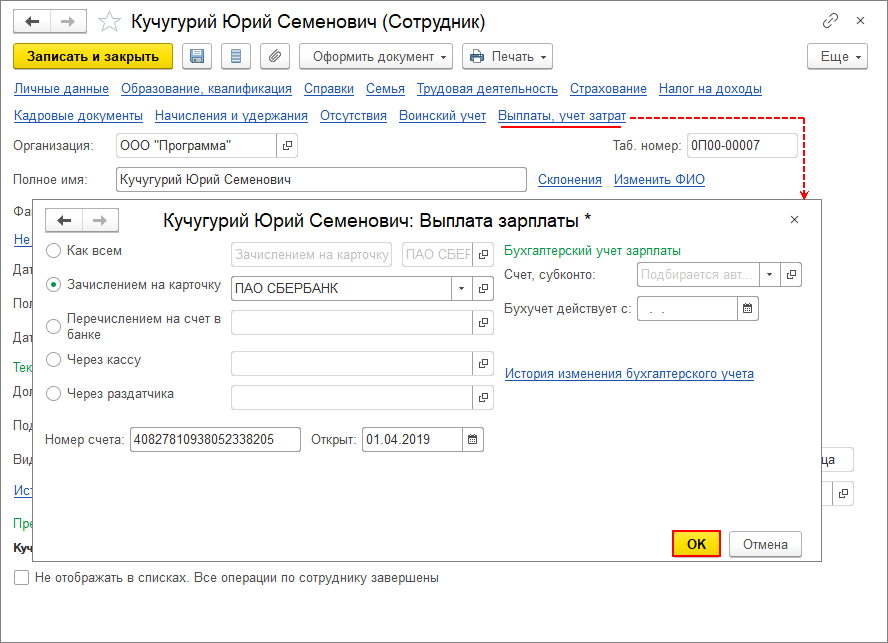Open the calendar picker for the Открыт date
Screen dimensions: 888x643
tap(473, 440)
